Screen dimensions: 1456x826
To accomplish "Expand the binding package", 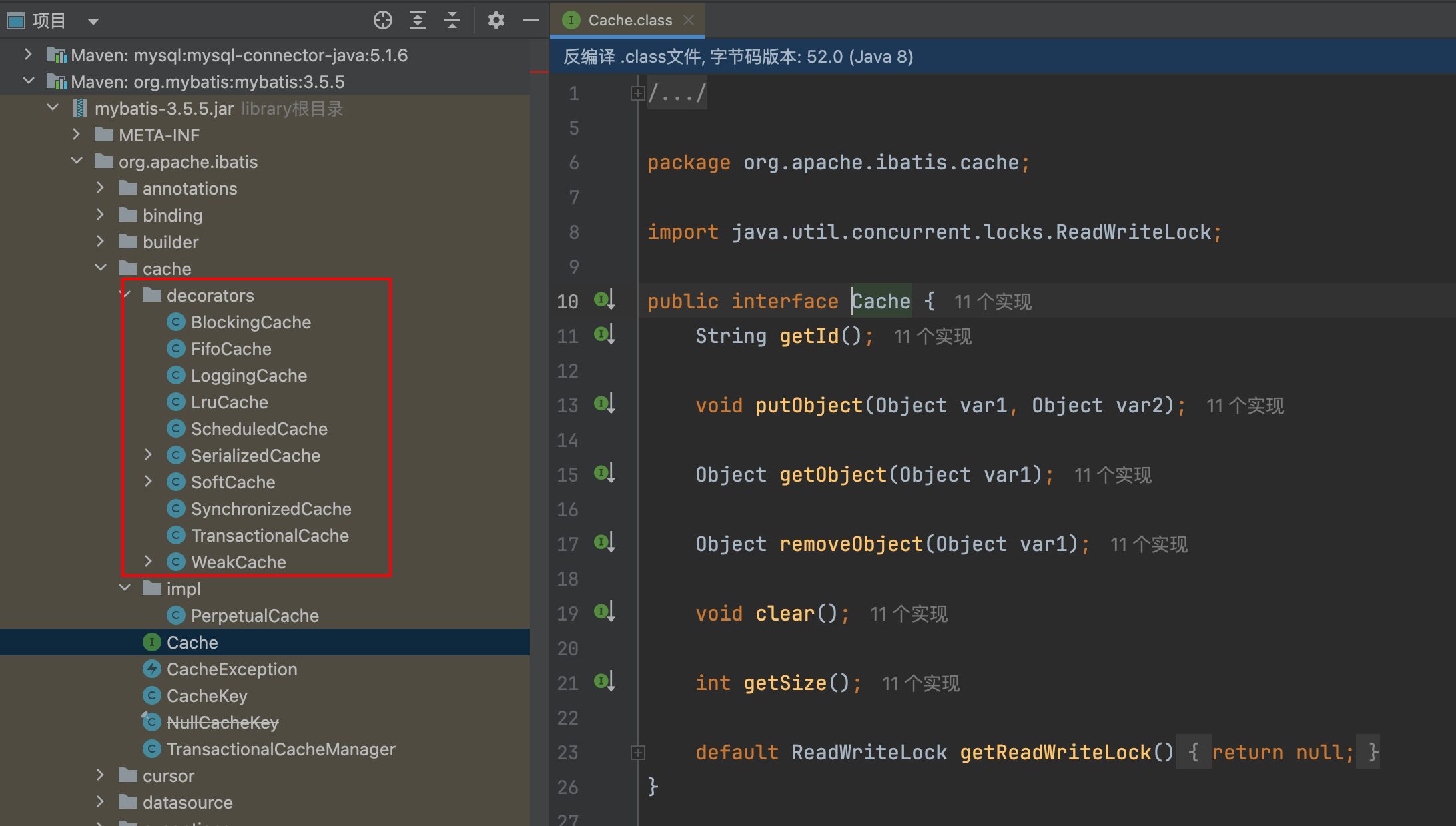I will point(101,214).
